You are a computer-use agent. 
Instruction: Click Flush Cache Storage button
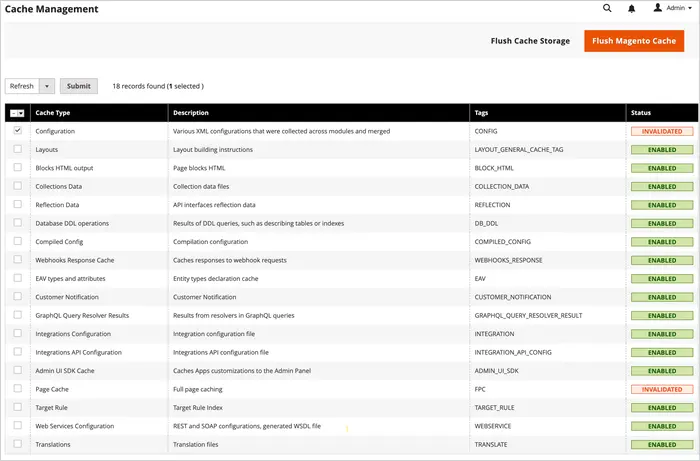[x=530, y=41]
